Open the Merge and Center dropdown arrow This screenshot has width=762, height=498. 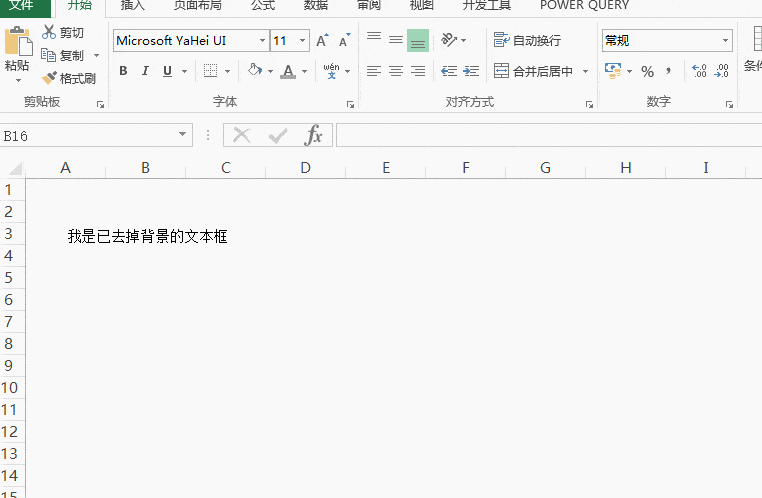pos(586,71)
